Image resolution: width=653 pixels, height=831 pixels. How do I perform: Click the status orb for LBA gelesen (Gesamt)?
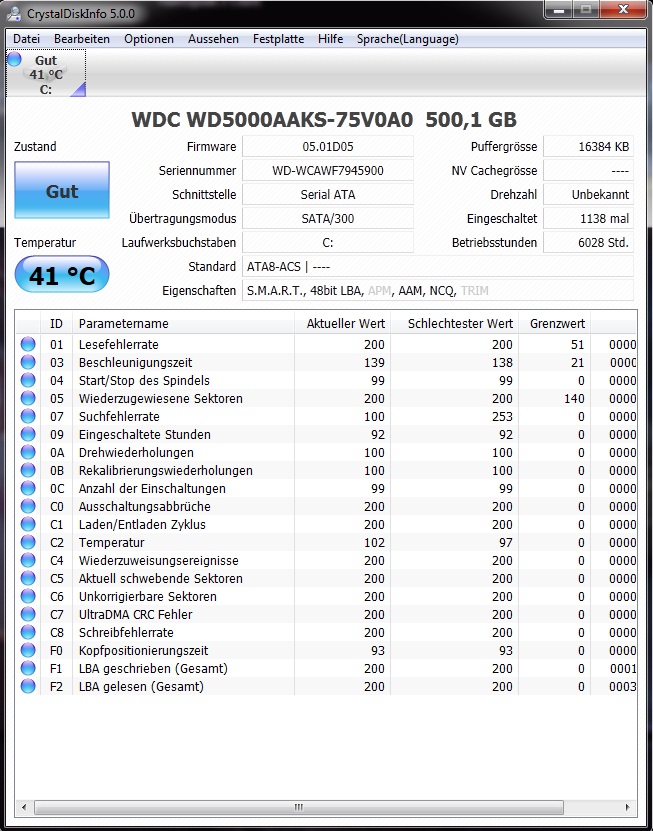click(x=28, y=687)
